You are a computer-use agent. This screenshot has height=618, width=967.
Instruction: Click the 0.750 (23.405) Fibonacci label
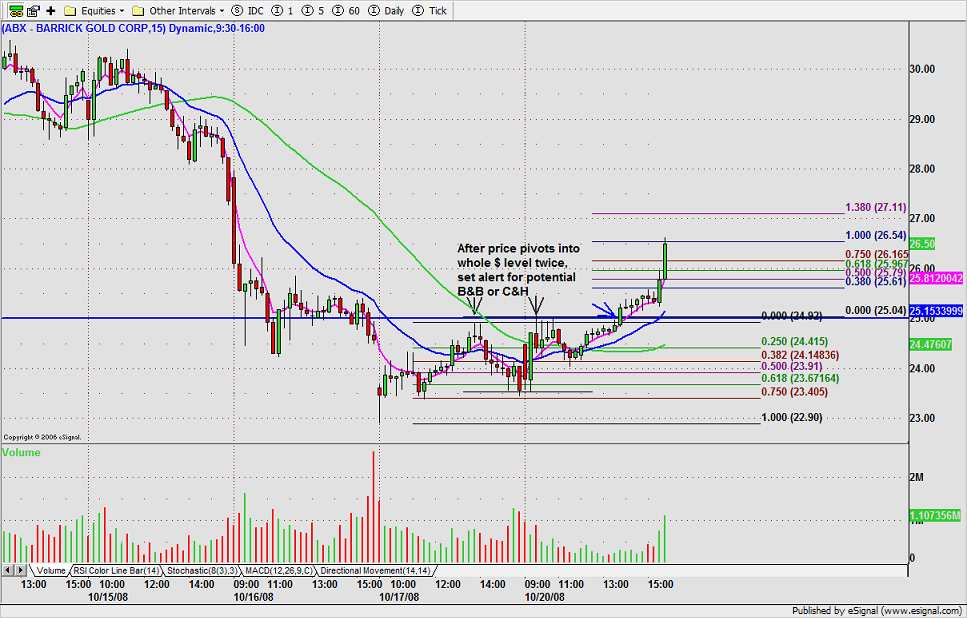click(795, 392)
